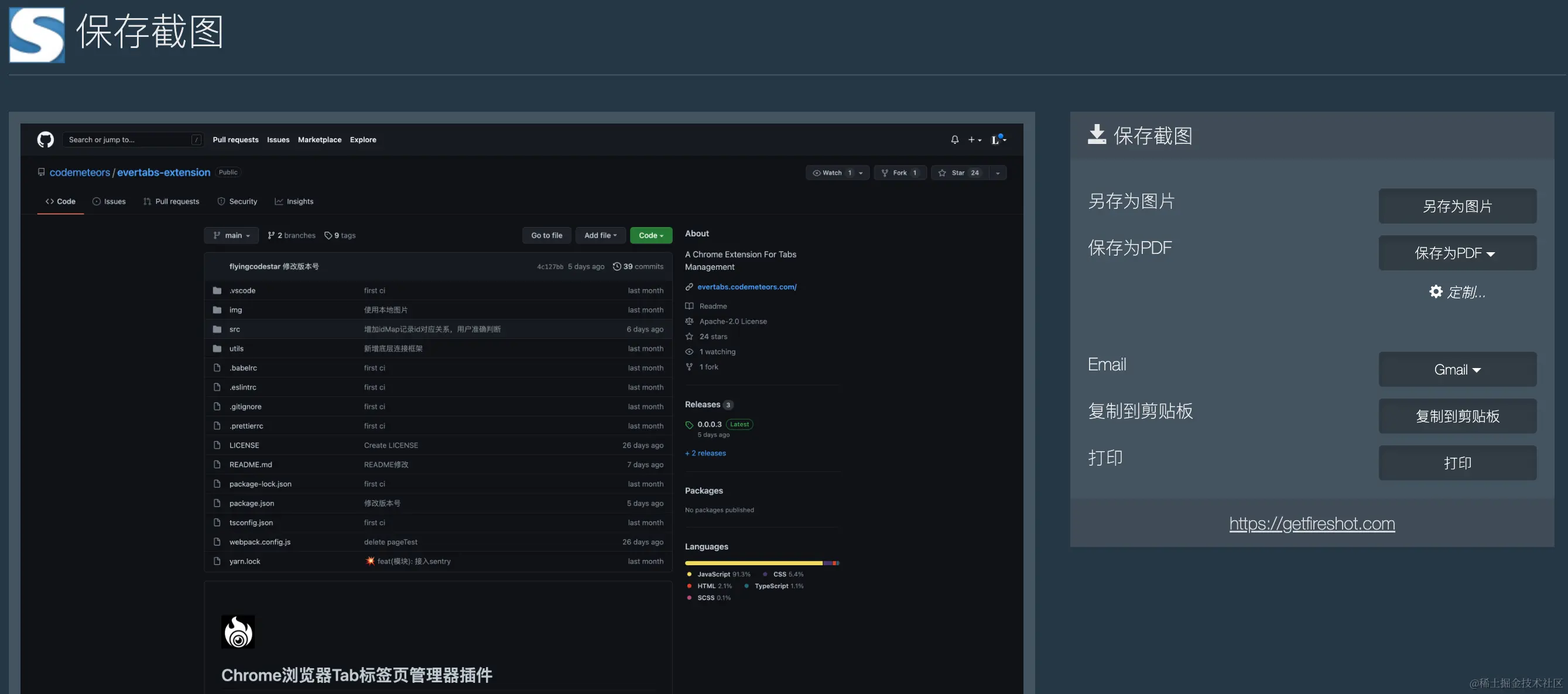Click the download icon beside 保存截图 heading
The width and height of the screenshot is (1568, 694).
1096,135
